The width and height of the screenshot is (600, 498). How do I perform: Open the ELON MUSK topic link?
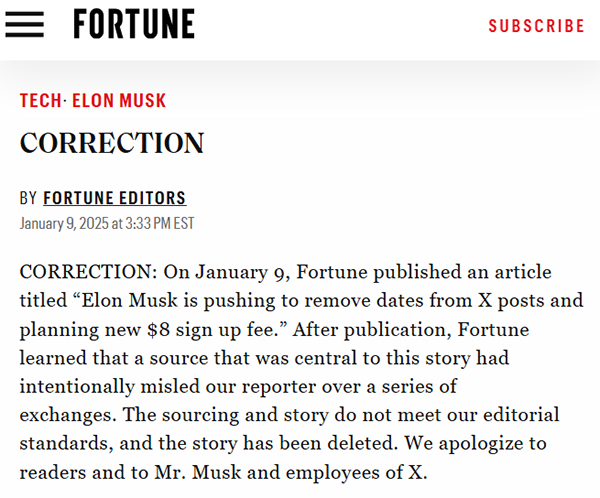pos(119,101)
